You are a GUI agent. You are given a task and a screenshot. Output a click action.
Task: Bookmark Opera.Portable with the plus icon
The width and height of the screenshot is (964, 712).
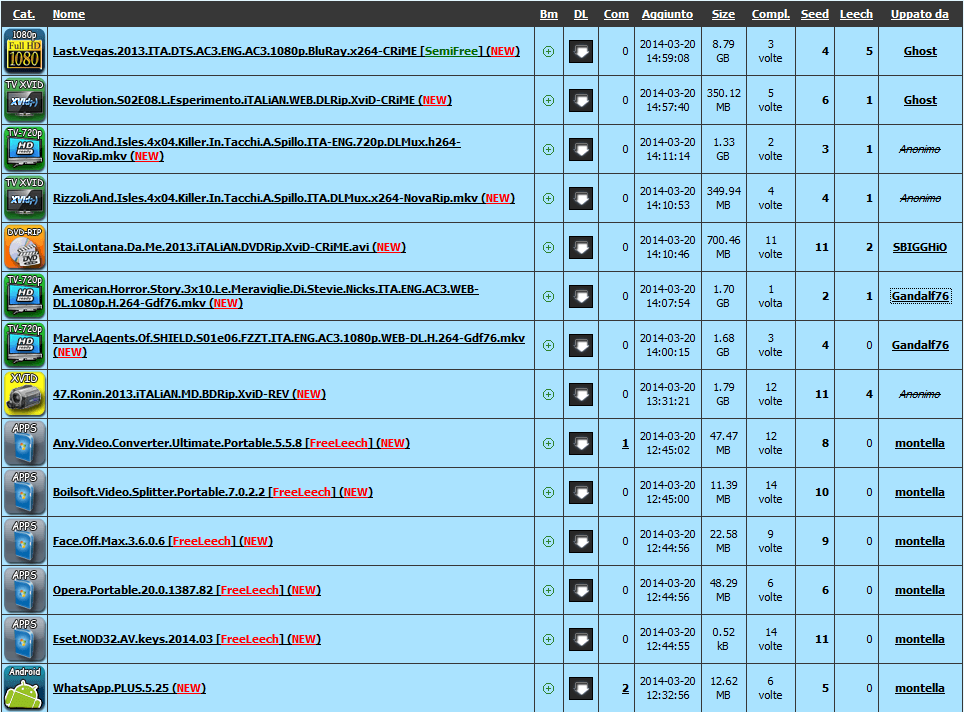[x=548, y=590]
